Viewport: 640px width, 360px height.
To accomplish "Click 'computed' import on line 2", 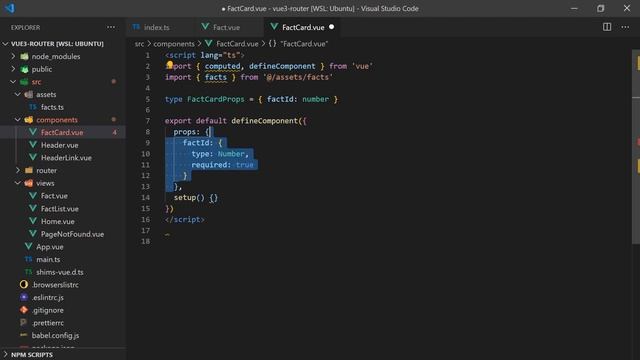I will (222, 66).
